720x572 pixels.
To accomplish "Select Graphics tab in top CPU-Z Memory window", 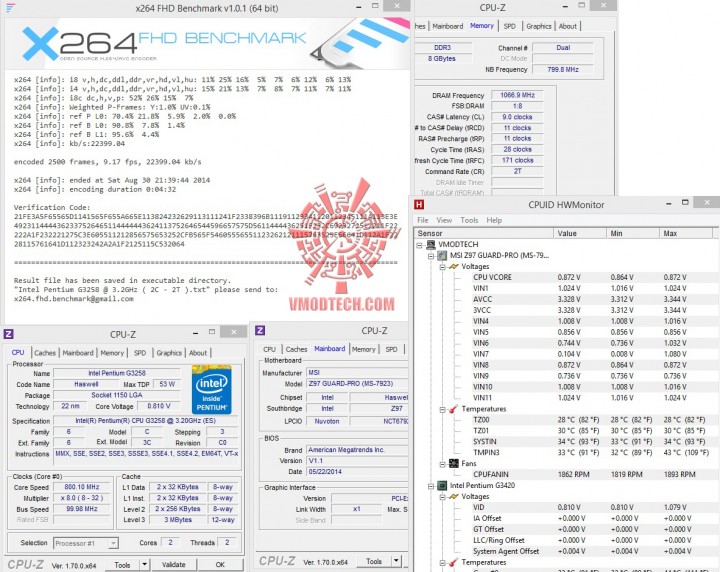I will point(539,26).
